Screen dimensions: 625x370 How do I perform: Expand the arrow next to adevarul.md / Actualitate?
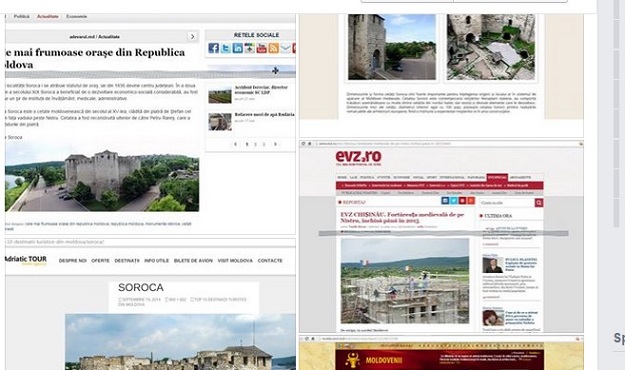193,37
